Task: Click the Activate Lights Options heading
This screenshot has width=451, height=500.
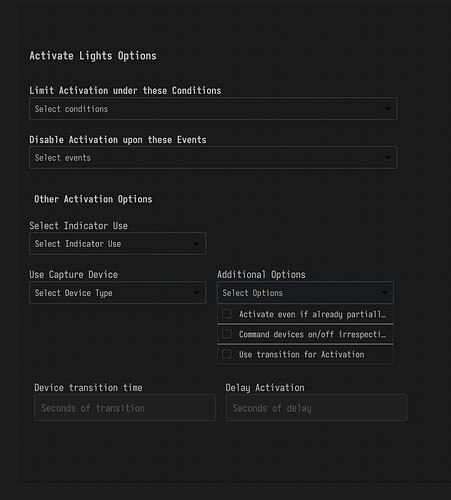Action: pyautogui.click(x=93, y=56)
